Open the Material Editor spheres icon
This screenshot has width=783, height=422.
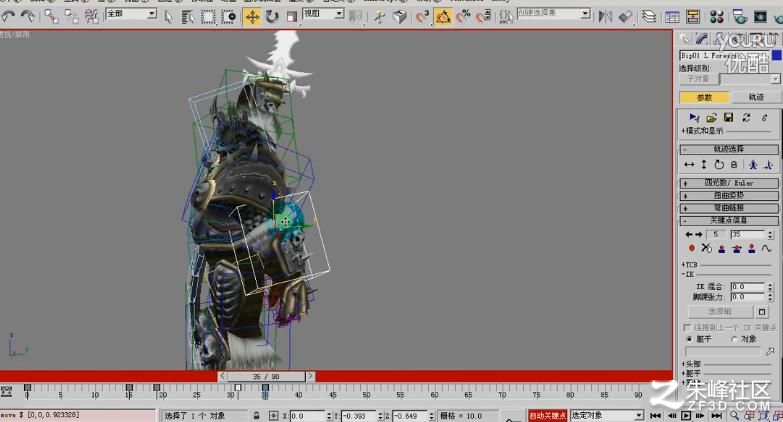tap(717, 17)
